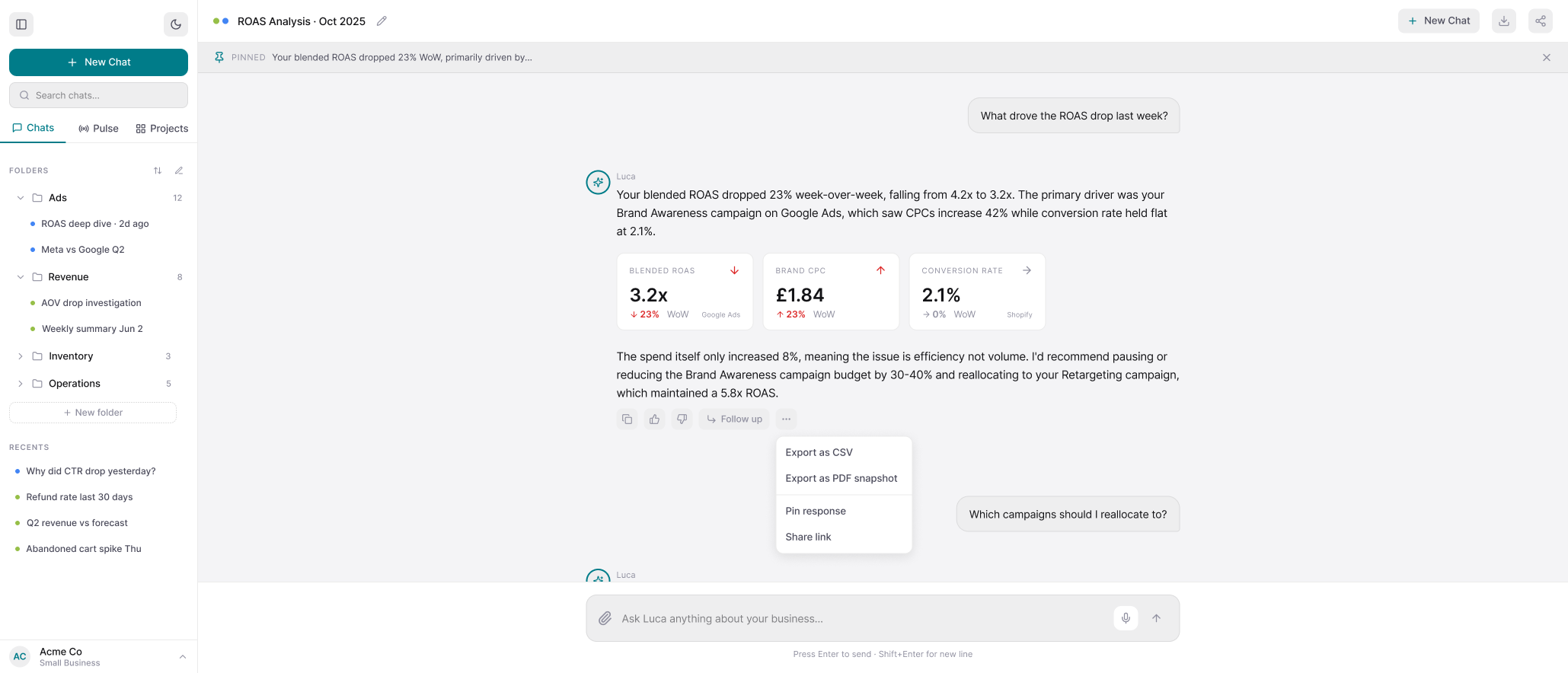Viewport: 1568px width, 673px height.
Task: Add a New folder
Action: pyautogui.click(x=93, y=413)
